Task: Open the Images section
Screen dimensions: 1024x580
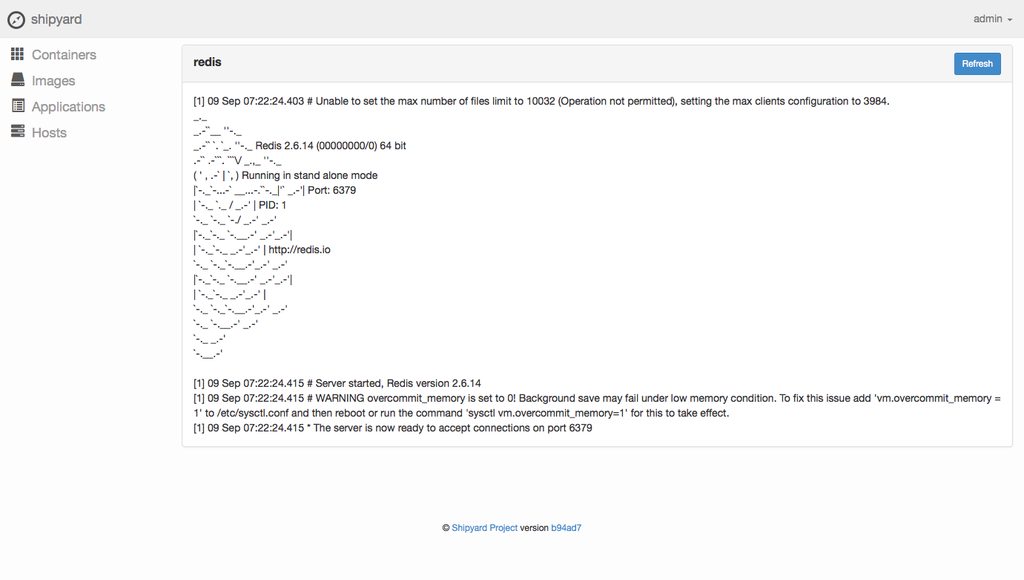Action: click(54, 81)
